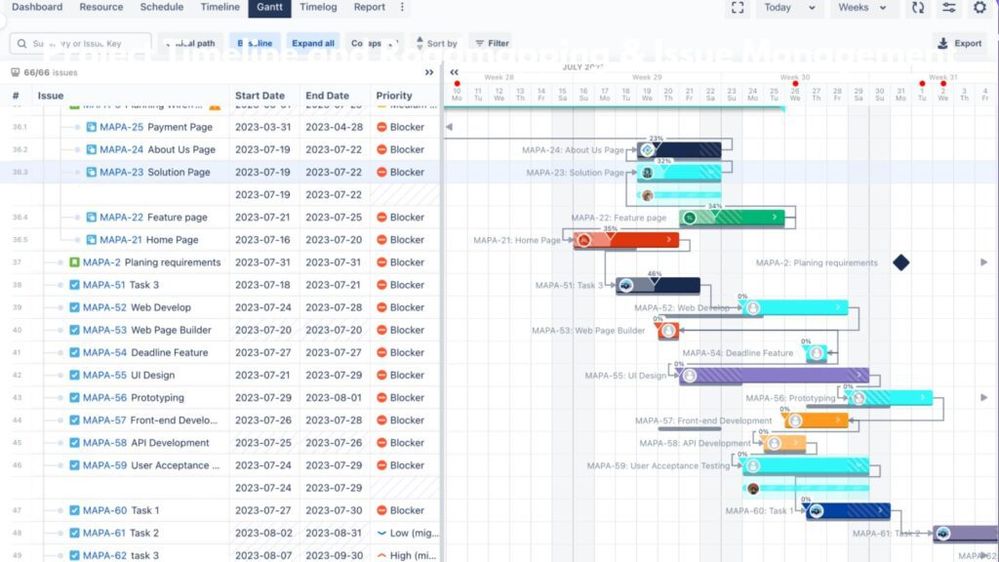This screenshot has height=562, width=999.
Task: Click the avatar on MAPA-58 API Development bar
Action: 774,443
